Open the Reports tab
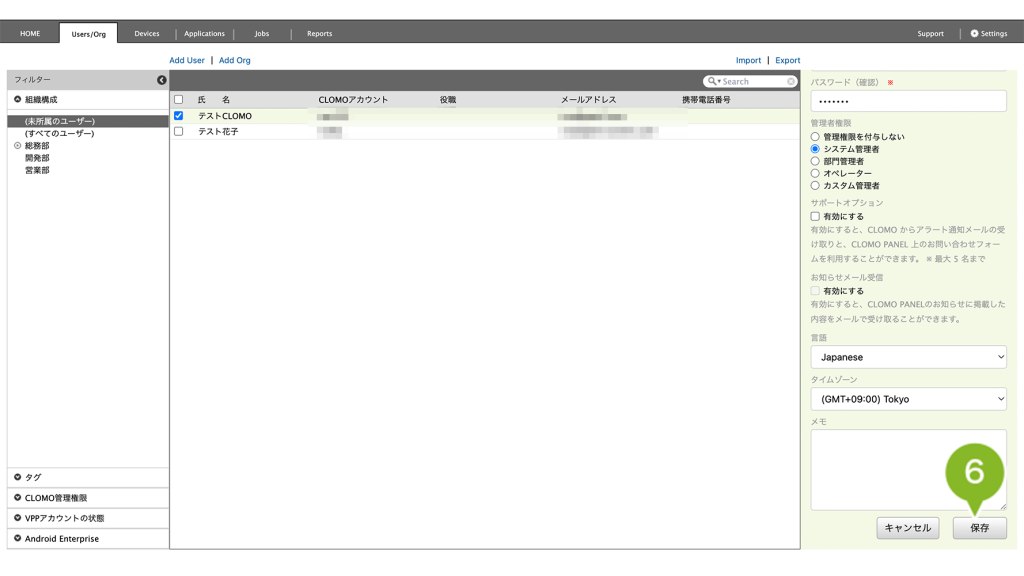 (x=319, y=33)
